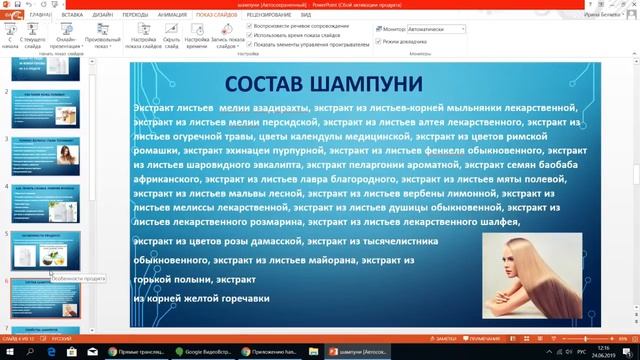Viewport: 640px width, 360px height.
Task: Select slide 4 thumbnail
Action: [46, 204]
